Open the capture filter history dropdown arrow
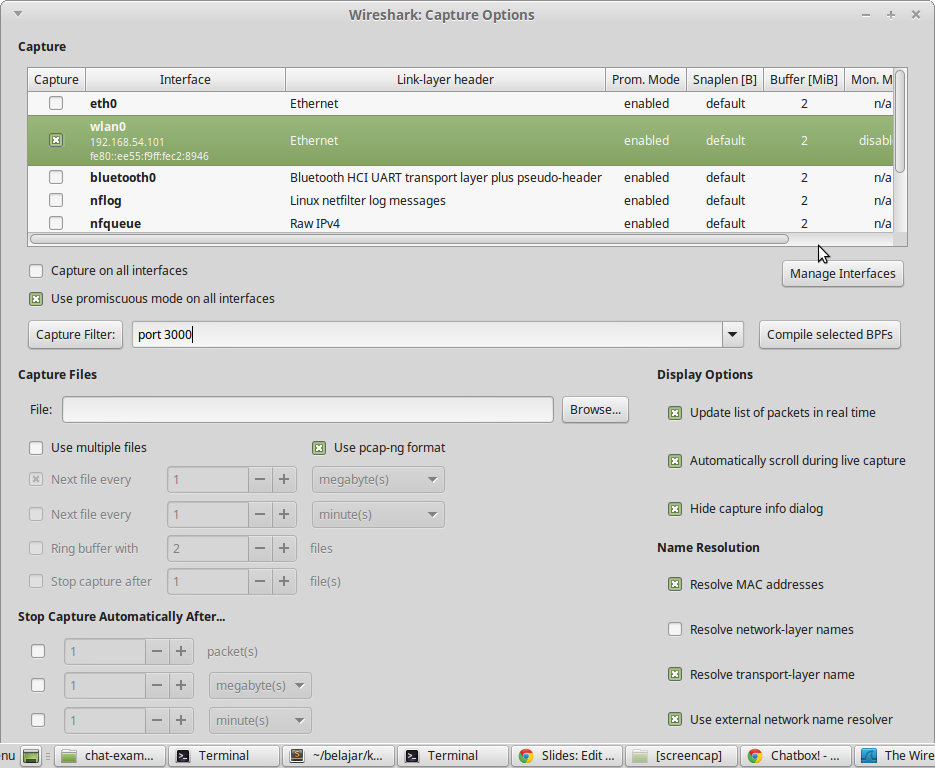This screenshot has height=768, width=935. tap(733, 335)
